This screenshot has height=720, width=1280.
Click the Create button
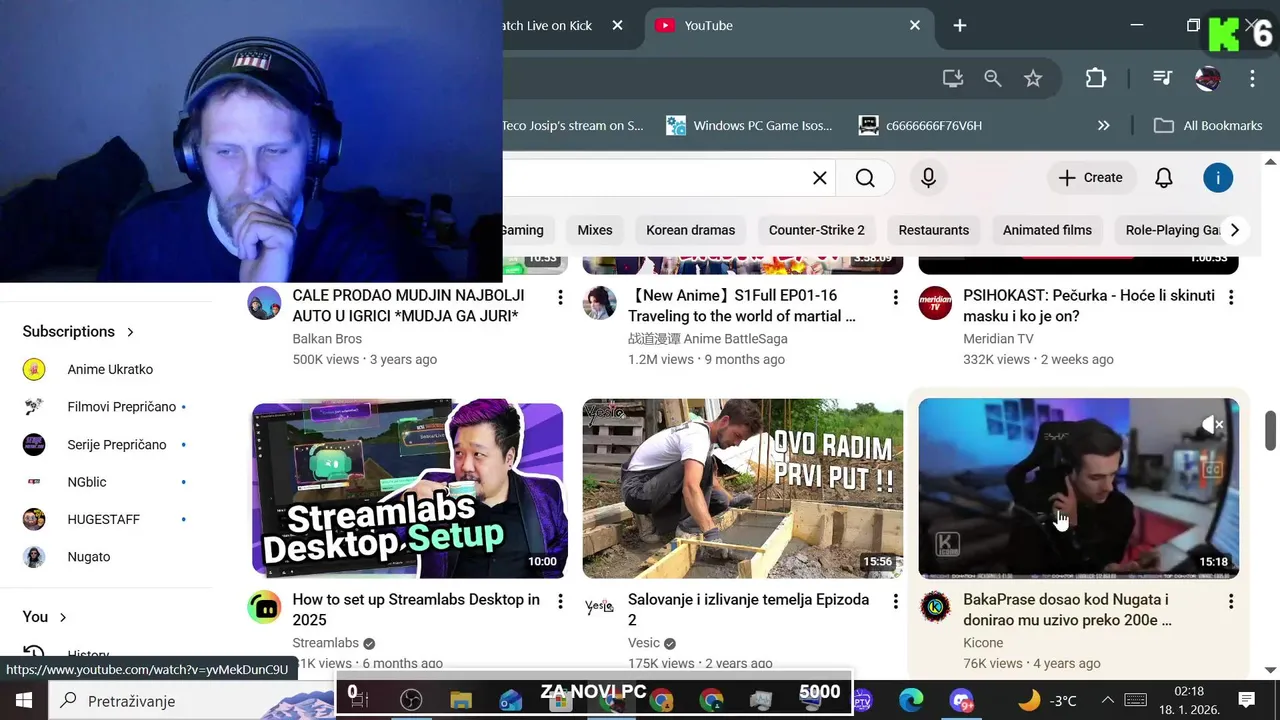point(1091,178)
